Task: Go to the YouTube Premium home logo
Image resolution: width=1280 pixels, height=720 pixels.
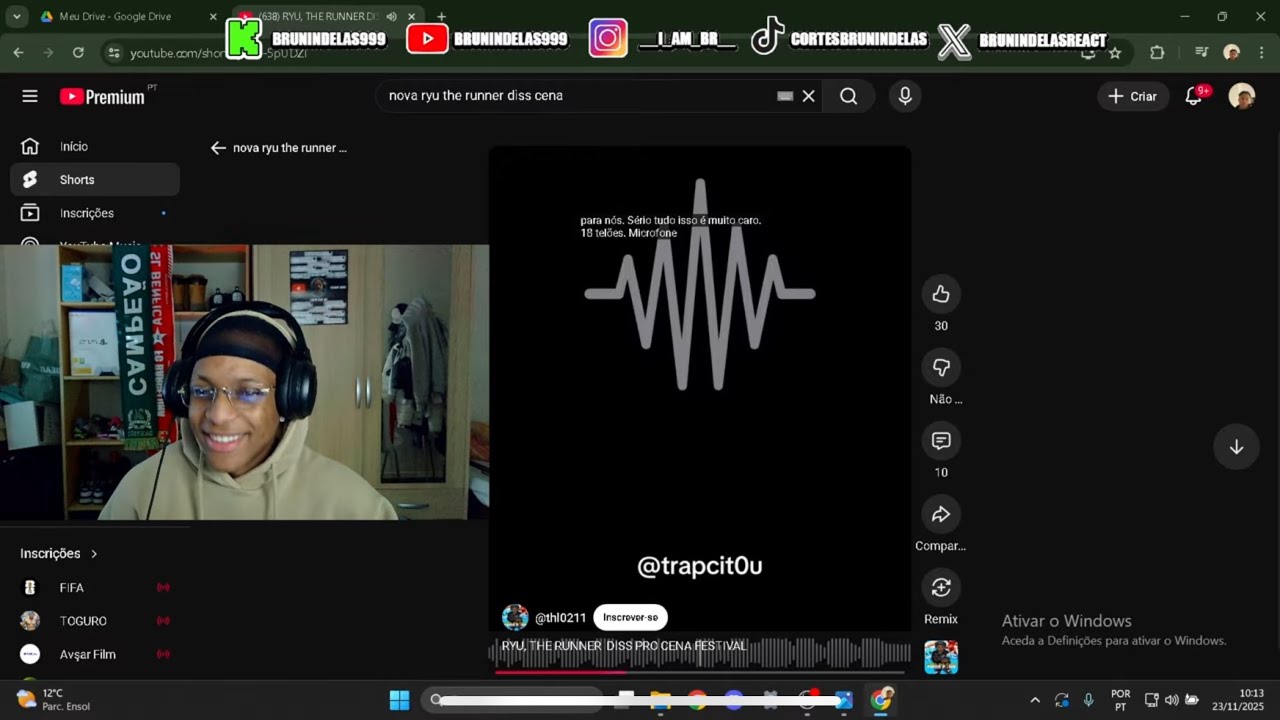Action: point(102,97)
